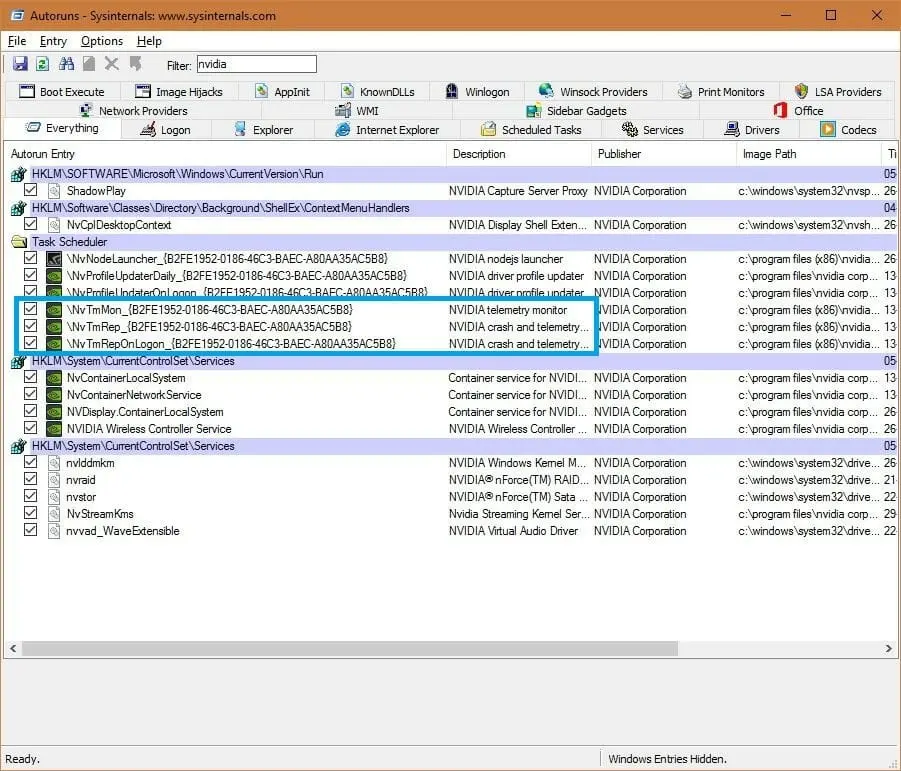Image resolution: width=901 pixels, height=771 pixels.
Task: Disable the NvContainerLocalSystem service entry
Action: click(x=30, y=378)
